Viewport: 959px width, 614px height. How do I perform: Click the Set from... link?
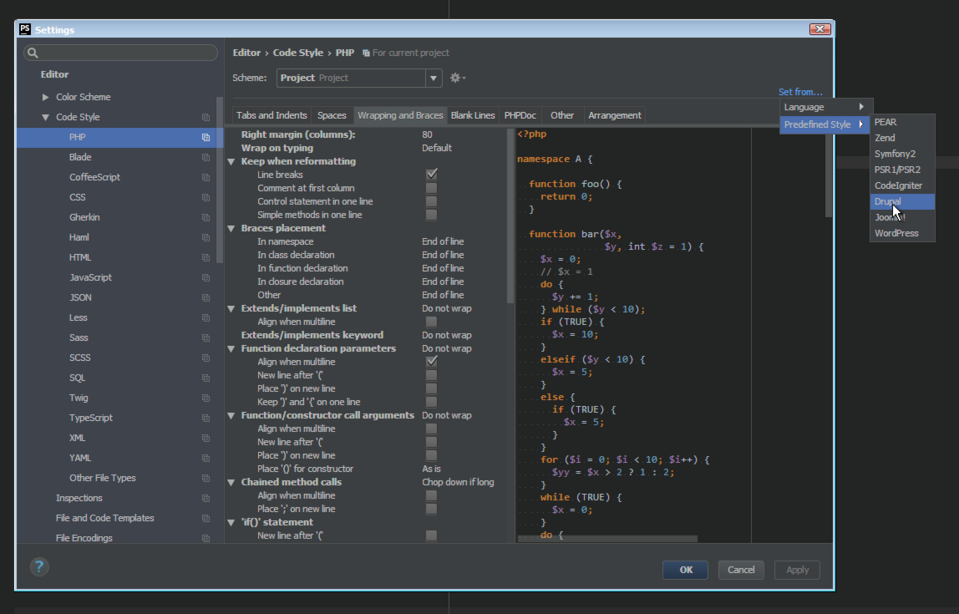click(x=800, y=92)
